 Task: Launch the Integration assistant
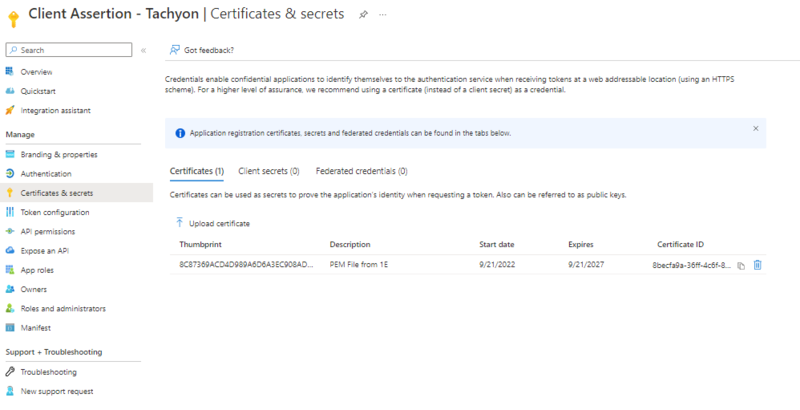[56, 110]
